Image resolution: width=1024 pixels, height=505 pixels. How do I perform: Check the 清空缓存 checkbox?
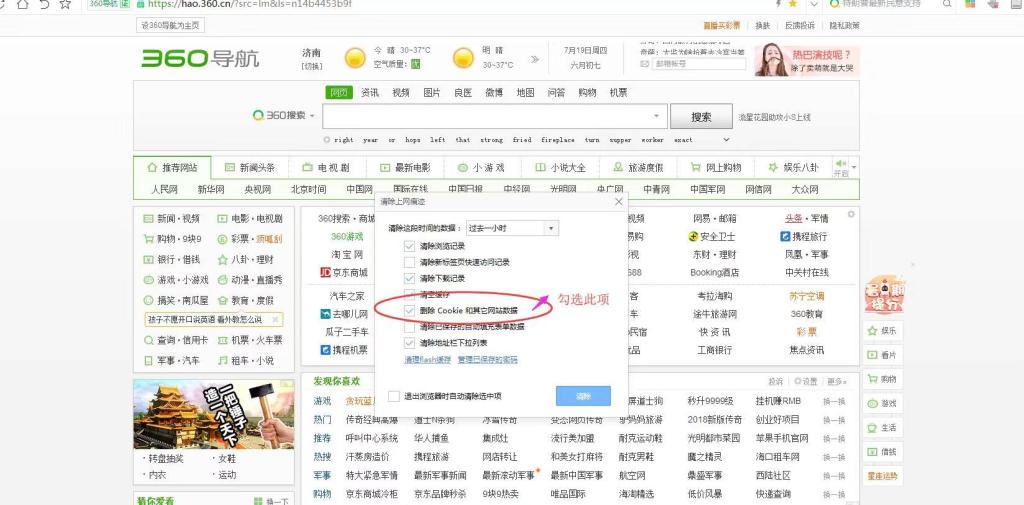click(409, 294)
